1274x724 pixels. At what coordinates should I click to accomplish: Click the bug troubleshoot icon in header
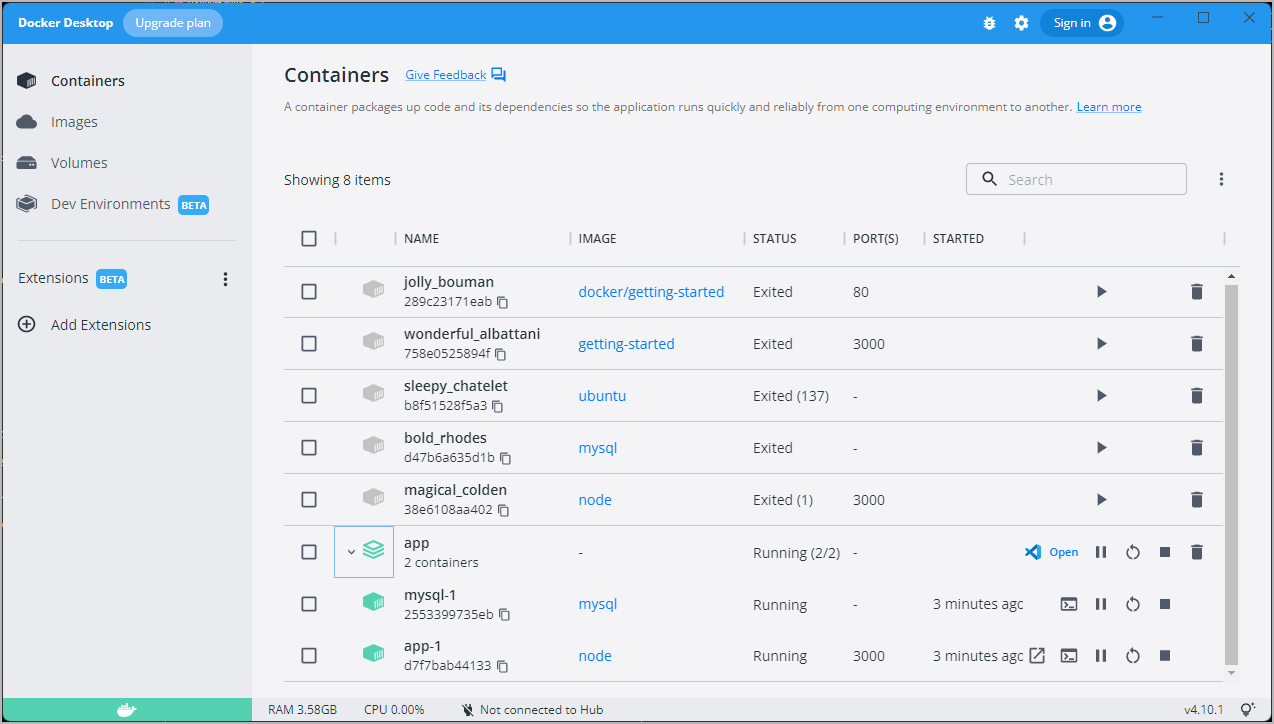pyautogui.click(x=989, y=23)
